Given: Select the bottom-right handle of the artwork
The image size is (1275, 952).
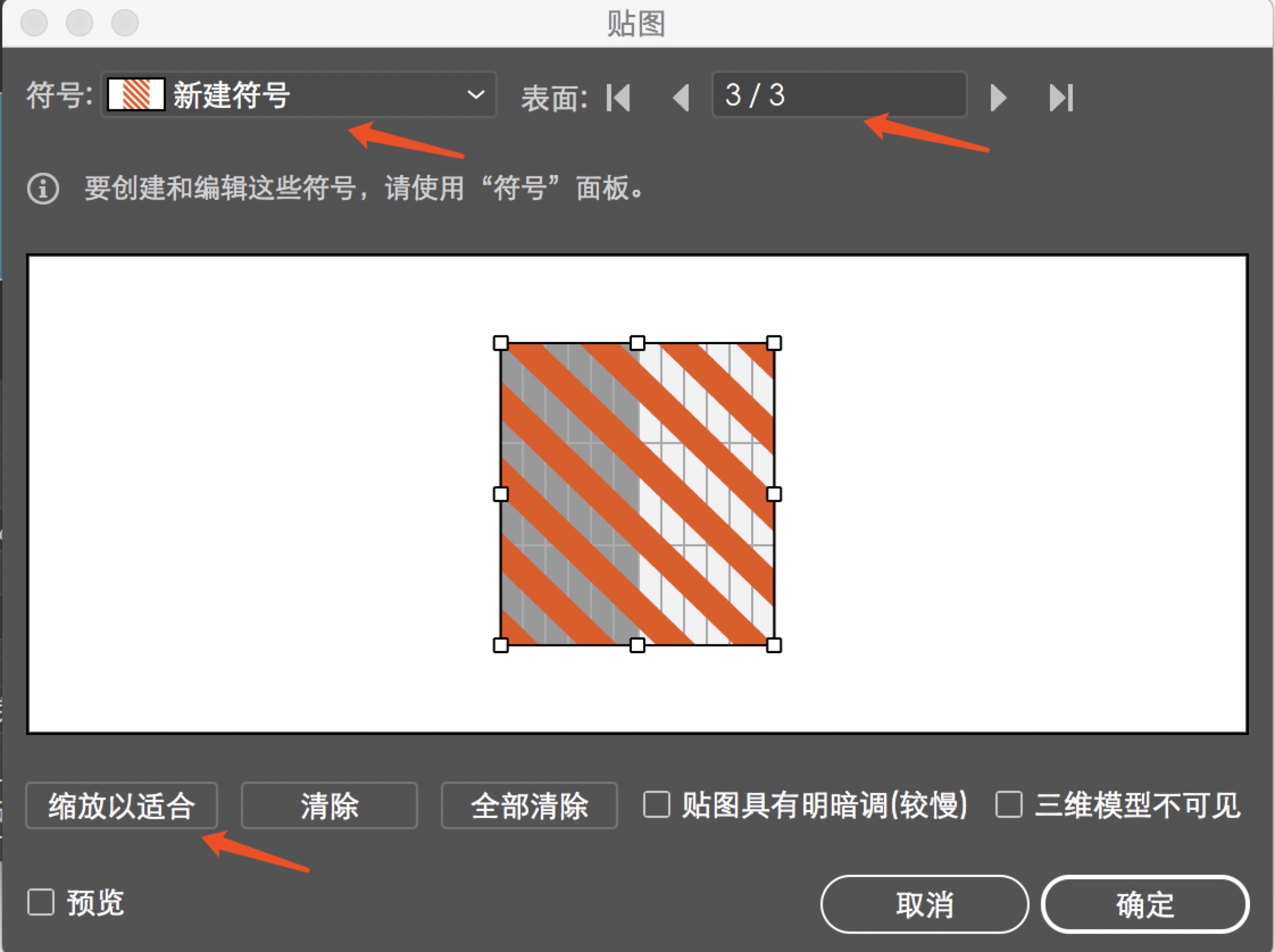Looking at the screenshot, I should pyautogui.click(x=774, y=645).
